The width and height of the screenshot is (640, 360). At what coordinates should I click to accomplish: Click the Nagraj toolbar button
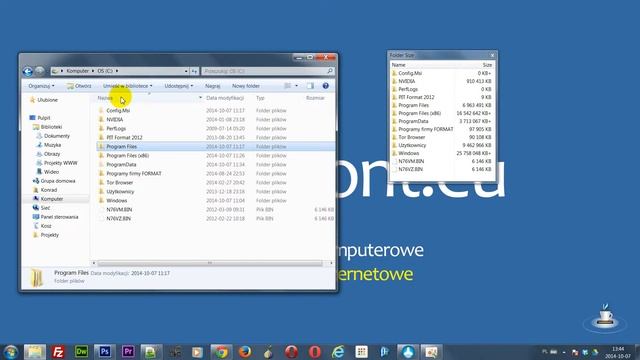tap(212, 86)
